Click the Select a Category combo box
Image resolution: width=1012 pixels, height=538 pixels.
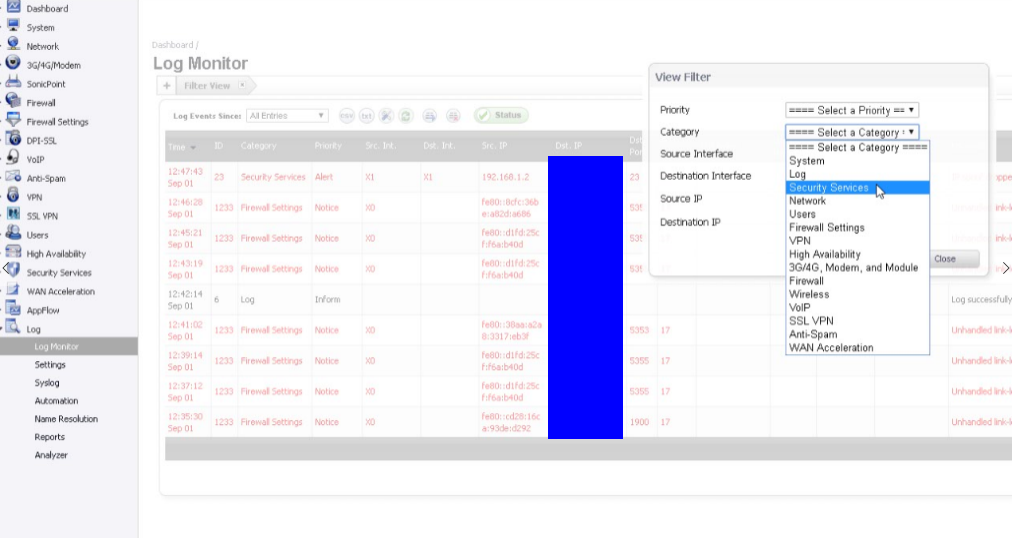click(x=852, y=132)
